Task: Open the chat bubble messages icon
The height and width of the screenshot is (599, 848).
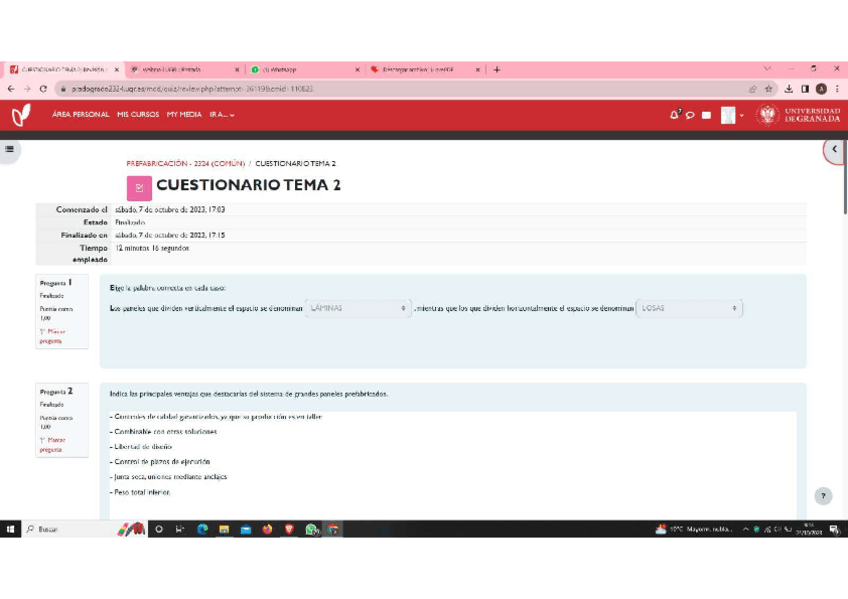Action: 690,115
